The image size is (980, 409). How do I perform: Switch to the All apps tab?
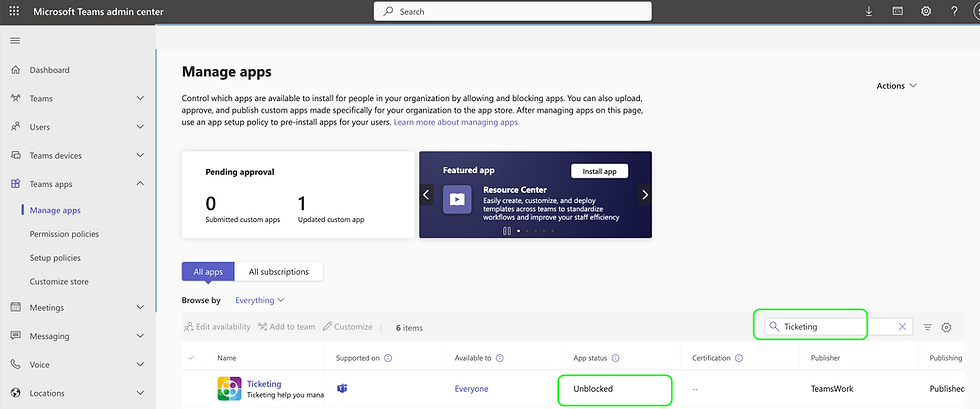pyautogui.click(x=208, y=272)
